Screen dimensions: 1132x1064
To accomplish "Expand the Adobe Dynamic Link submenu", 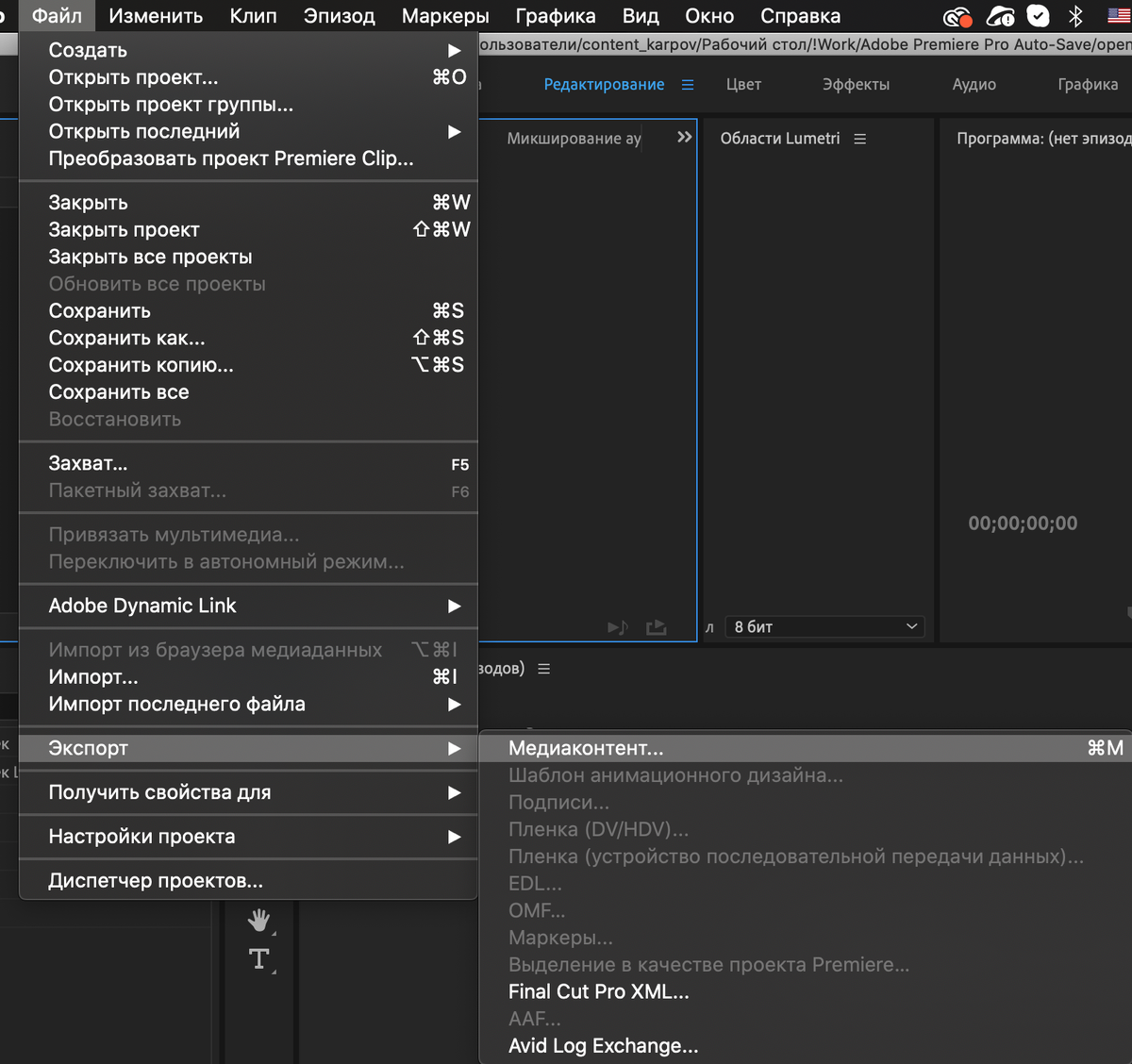I will (255, 606).
